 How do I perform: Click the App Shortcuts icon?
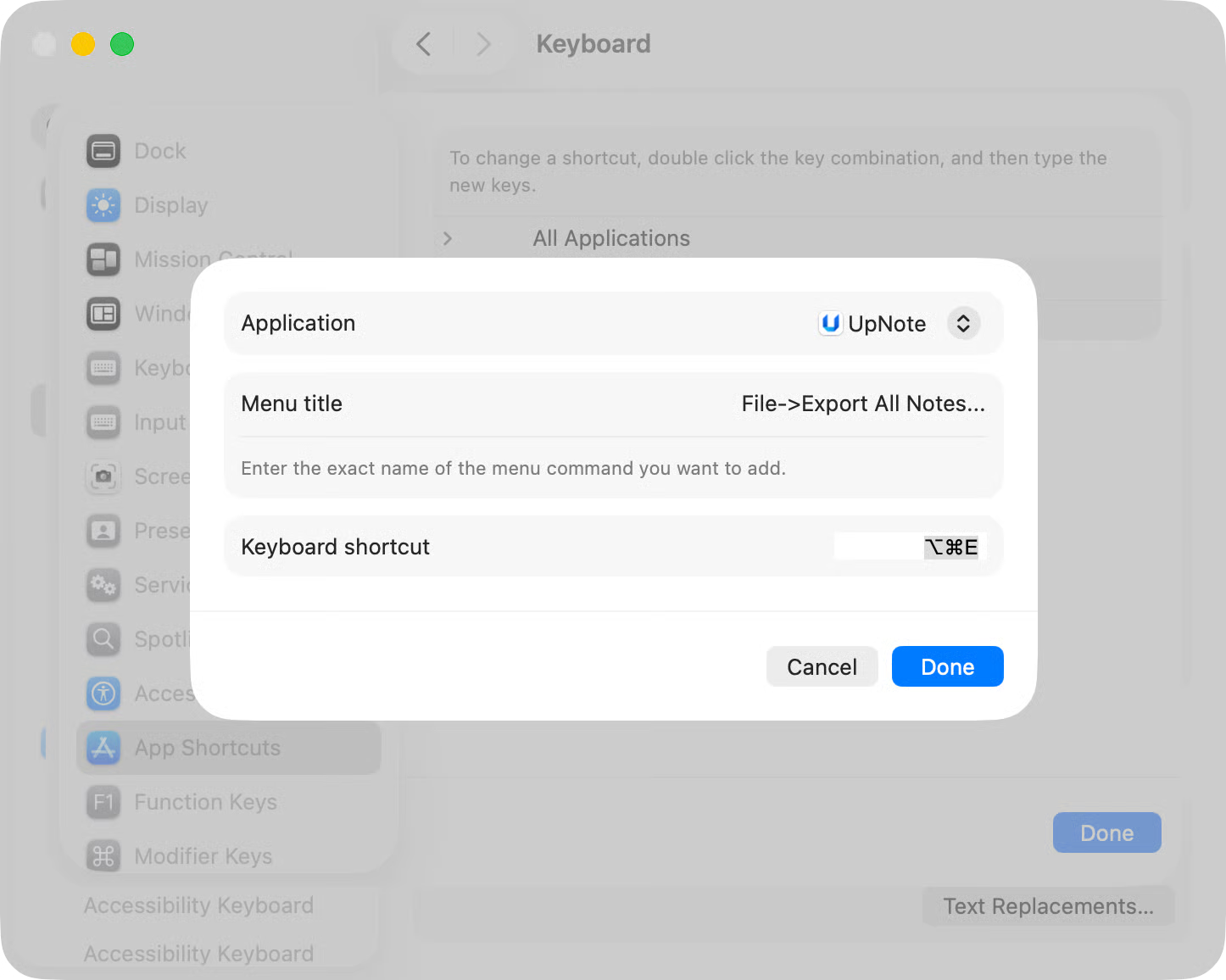pos(103,748)
